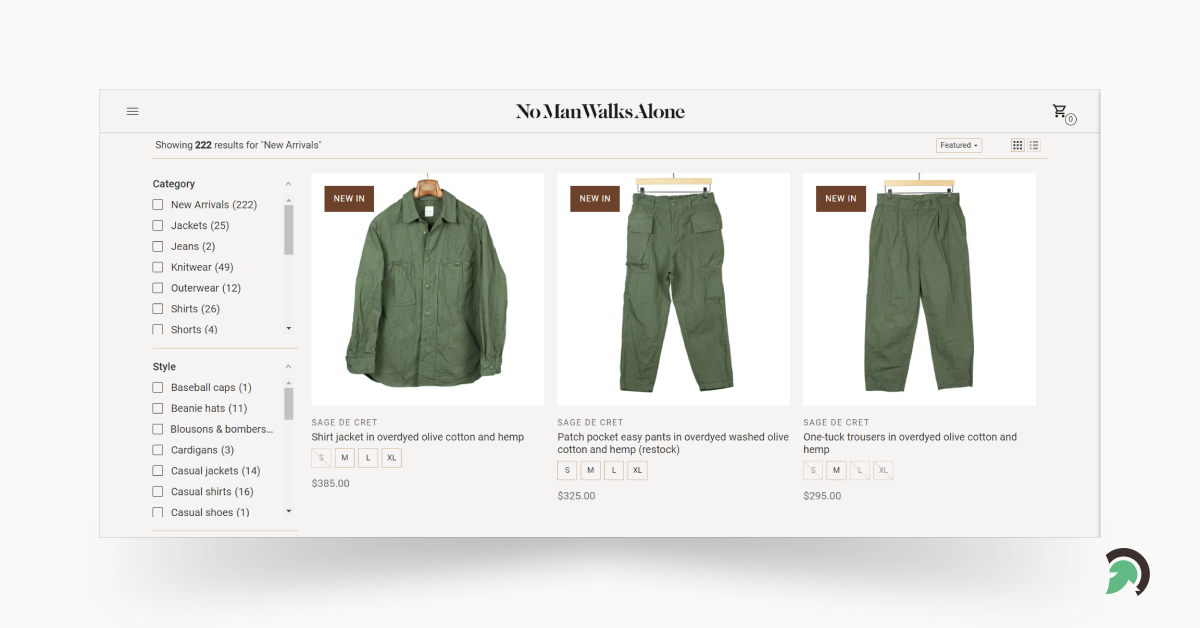
Task: Open the hamburger navigation menu
Action: coord(132,111)
